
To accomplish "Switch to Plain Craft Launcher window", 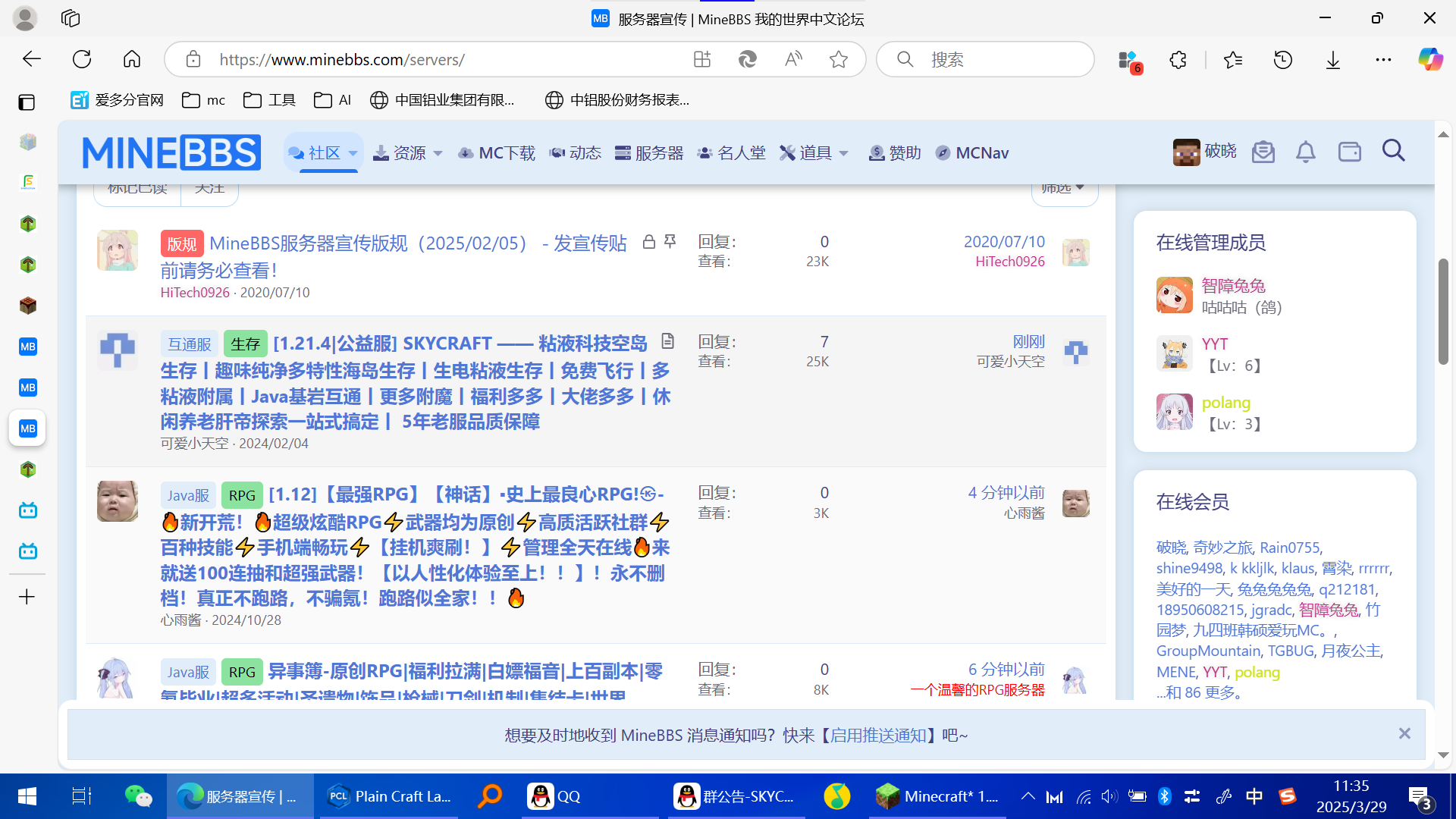I will tap(389, 796).
